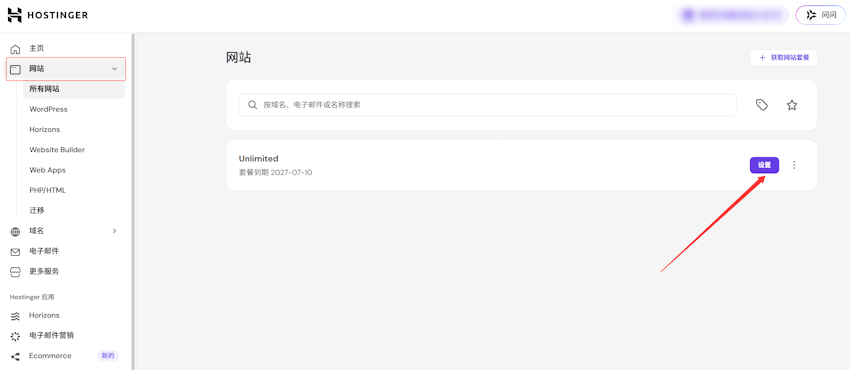Viewport: 850px width, 370px height.
Task: Click the 网站 window icon in sidebar
Action: [15, 69]
